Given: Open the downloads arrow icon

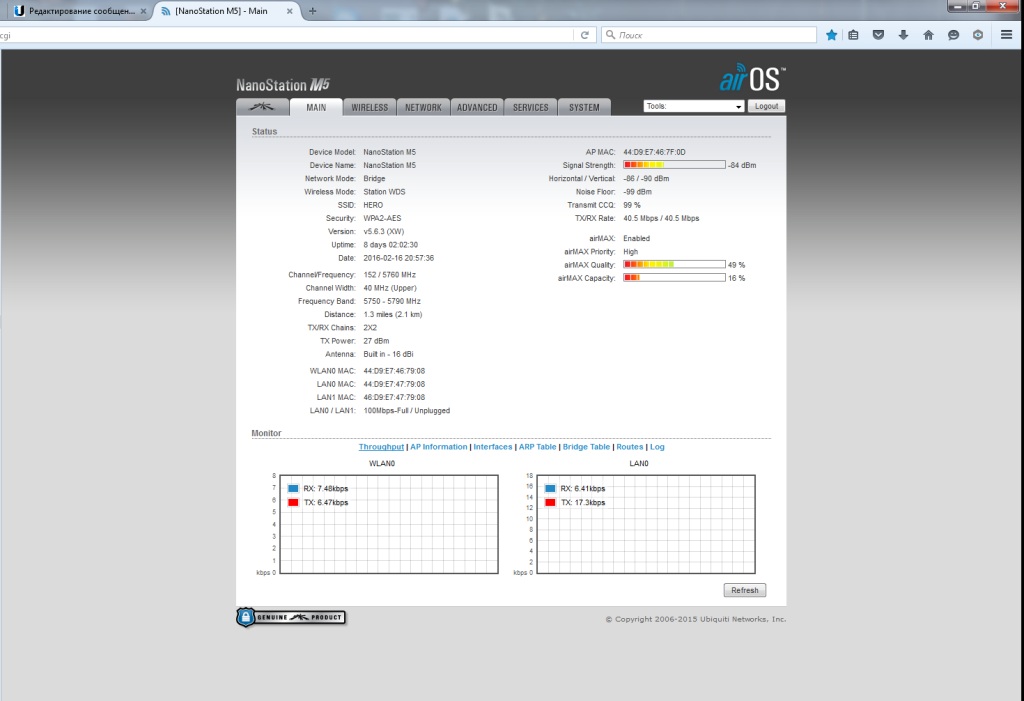Looking at the screenshot, I should coord(903,35).
